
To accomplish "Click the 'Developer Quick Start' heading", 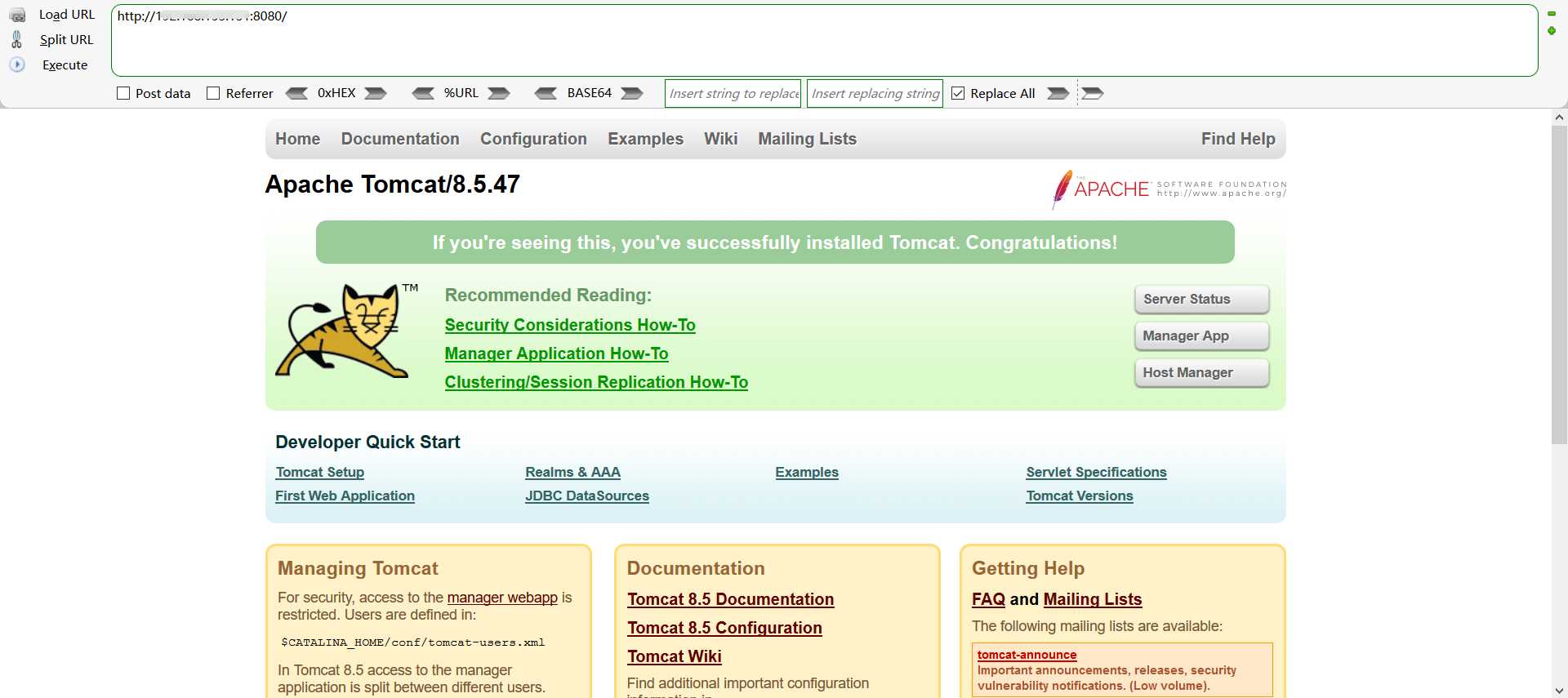I will [367, 442].
